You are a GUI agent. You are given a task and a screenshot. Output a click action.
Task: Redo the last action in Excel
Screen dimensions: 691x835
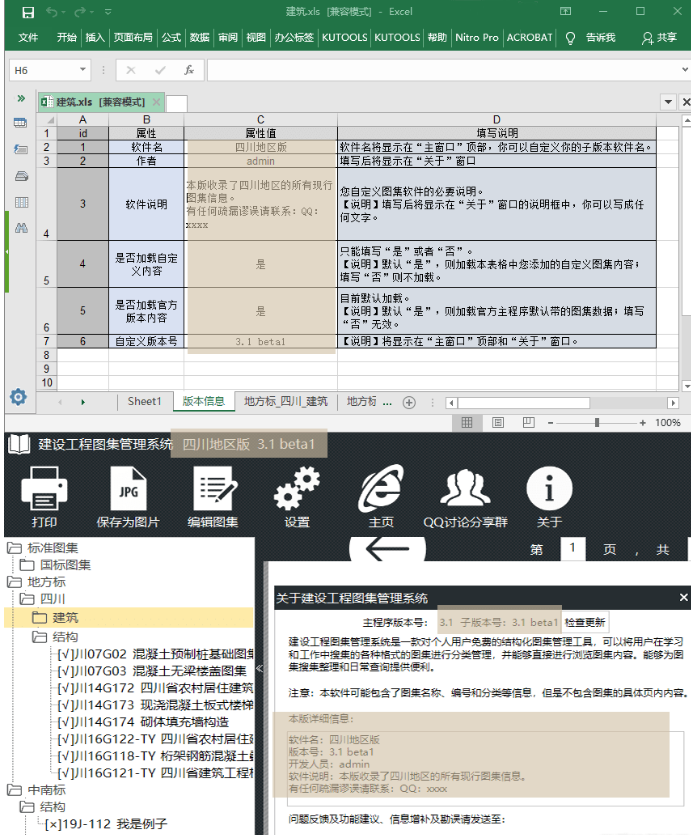(x=80, y=12)
